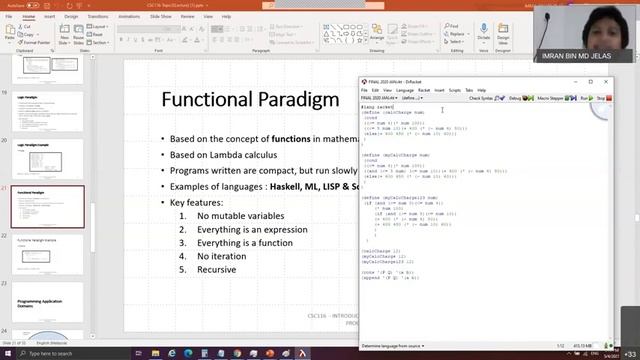
Task: Click the Reset slide button
Action: tap(95, 35)
